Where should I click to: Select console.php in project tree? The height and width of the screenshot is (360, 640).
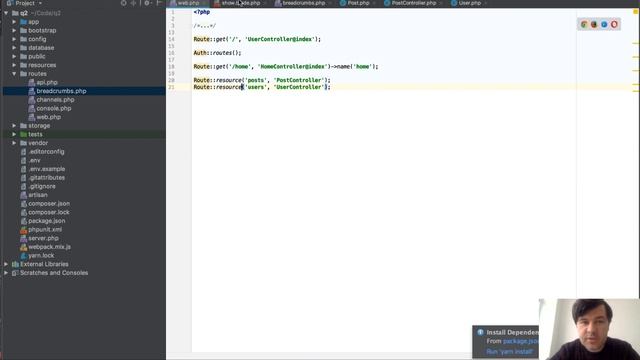click(x=54, y=108)
